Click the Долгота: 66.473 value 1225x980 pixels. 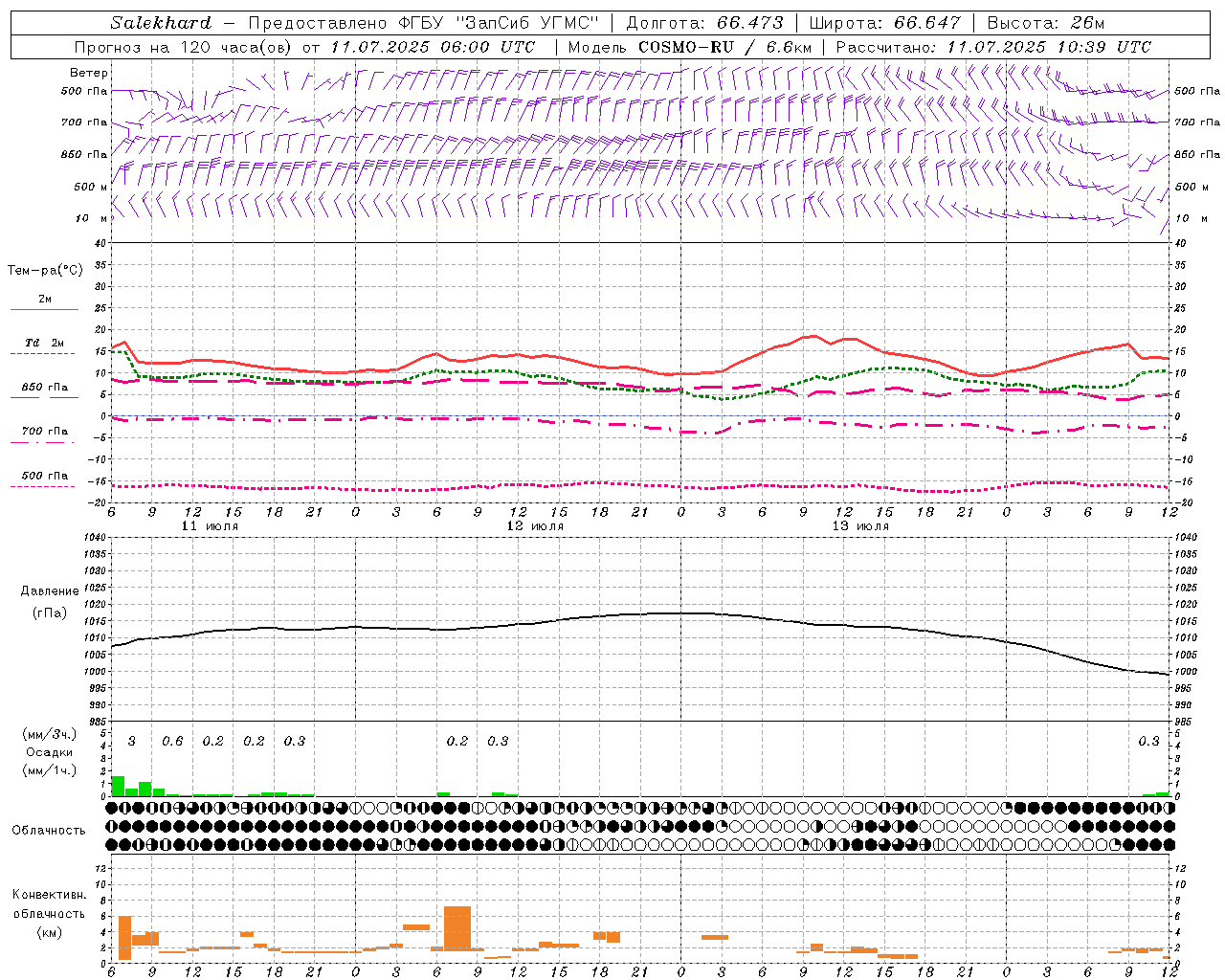coord(704,23)
